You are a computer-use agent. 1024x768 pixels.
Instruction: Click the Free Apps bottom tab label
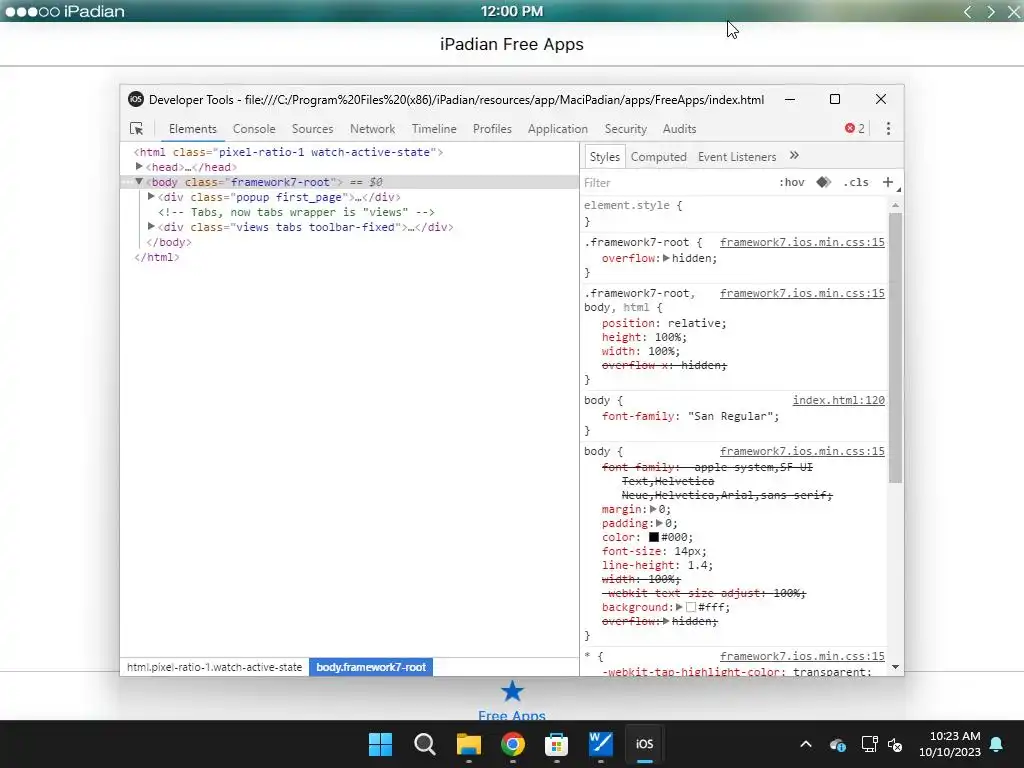click(512, 716)
